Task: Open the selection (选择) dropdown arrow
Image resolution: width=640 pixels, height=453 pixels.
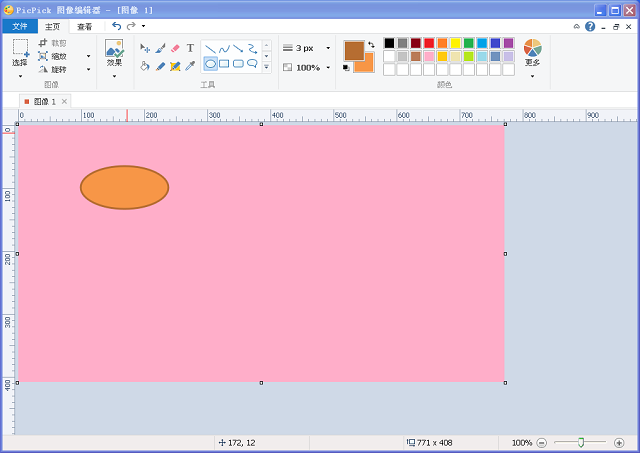Action: tap(20, 76)
